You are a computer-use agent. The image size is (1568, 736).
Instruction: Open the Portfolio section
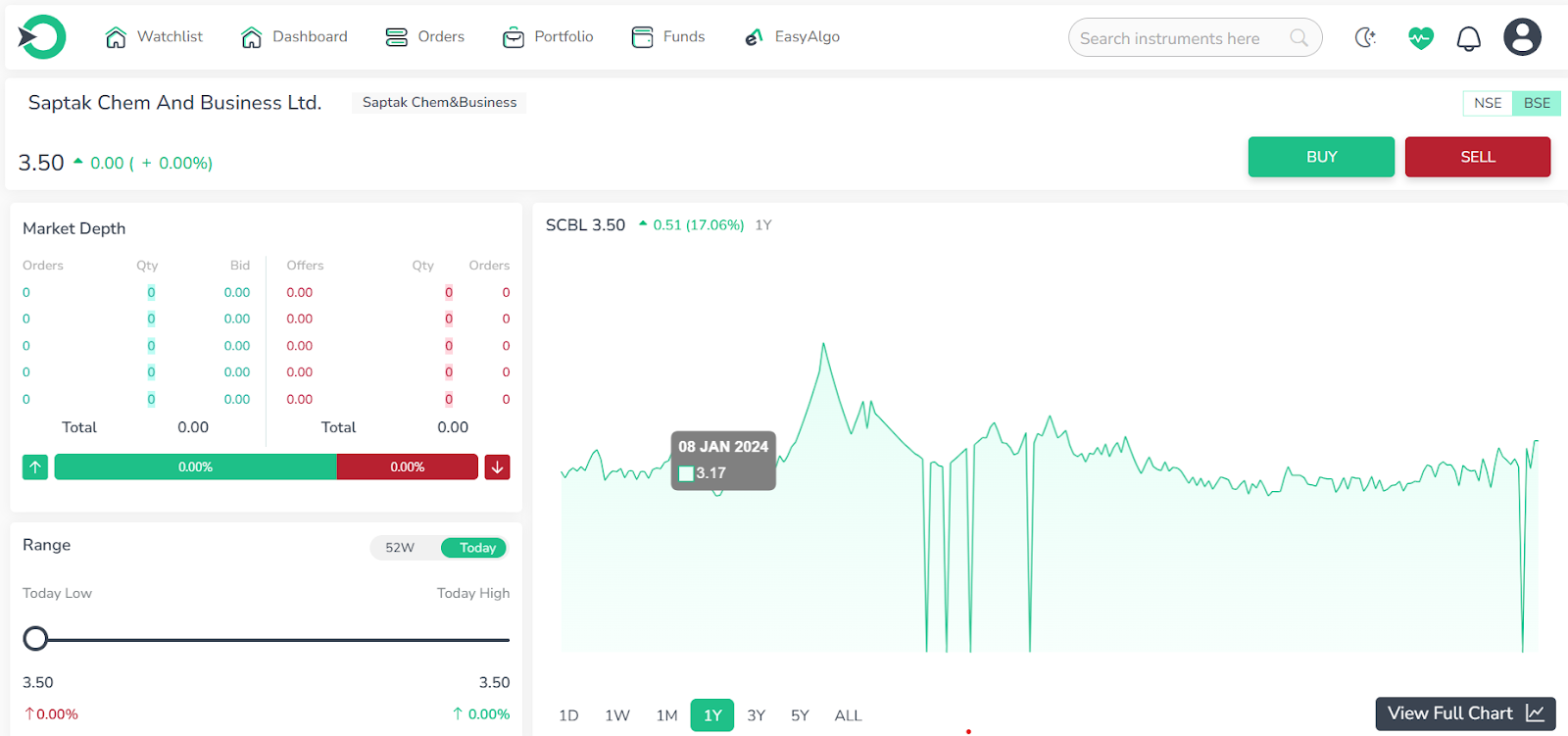(548, 37)
